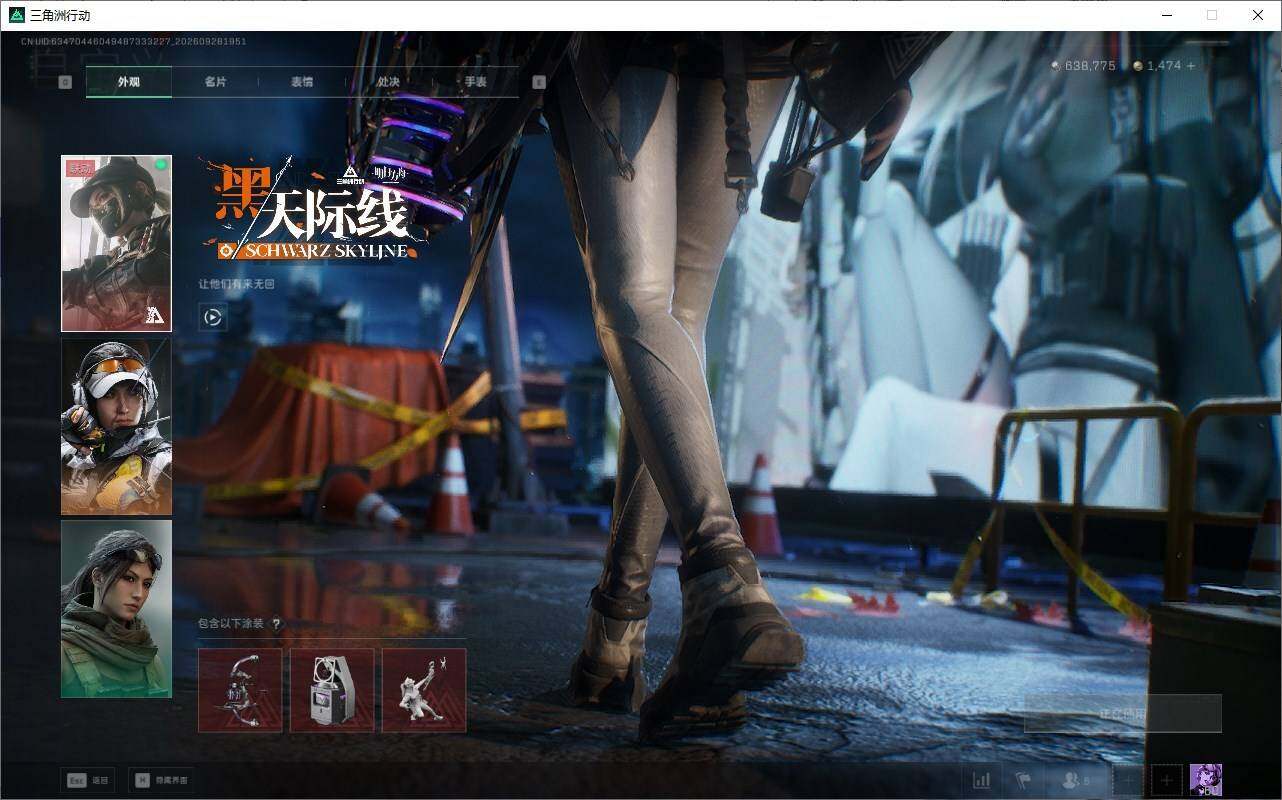Select the 手表 tab

[x=475, y=82]
